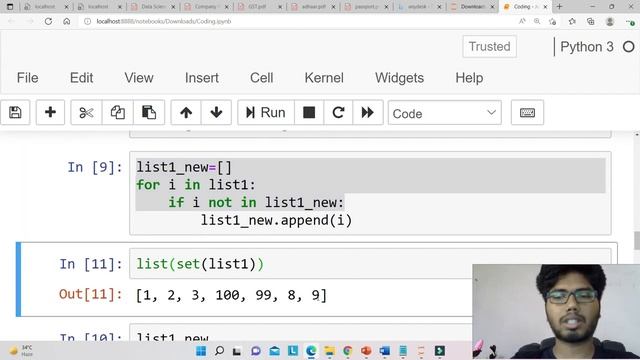Reload the page in the browser
This screenshot has height=360, width=640.
click(48, 21)
